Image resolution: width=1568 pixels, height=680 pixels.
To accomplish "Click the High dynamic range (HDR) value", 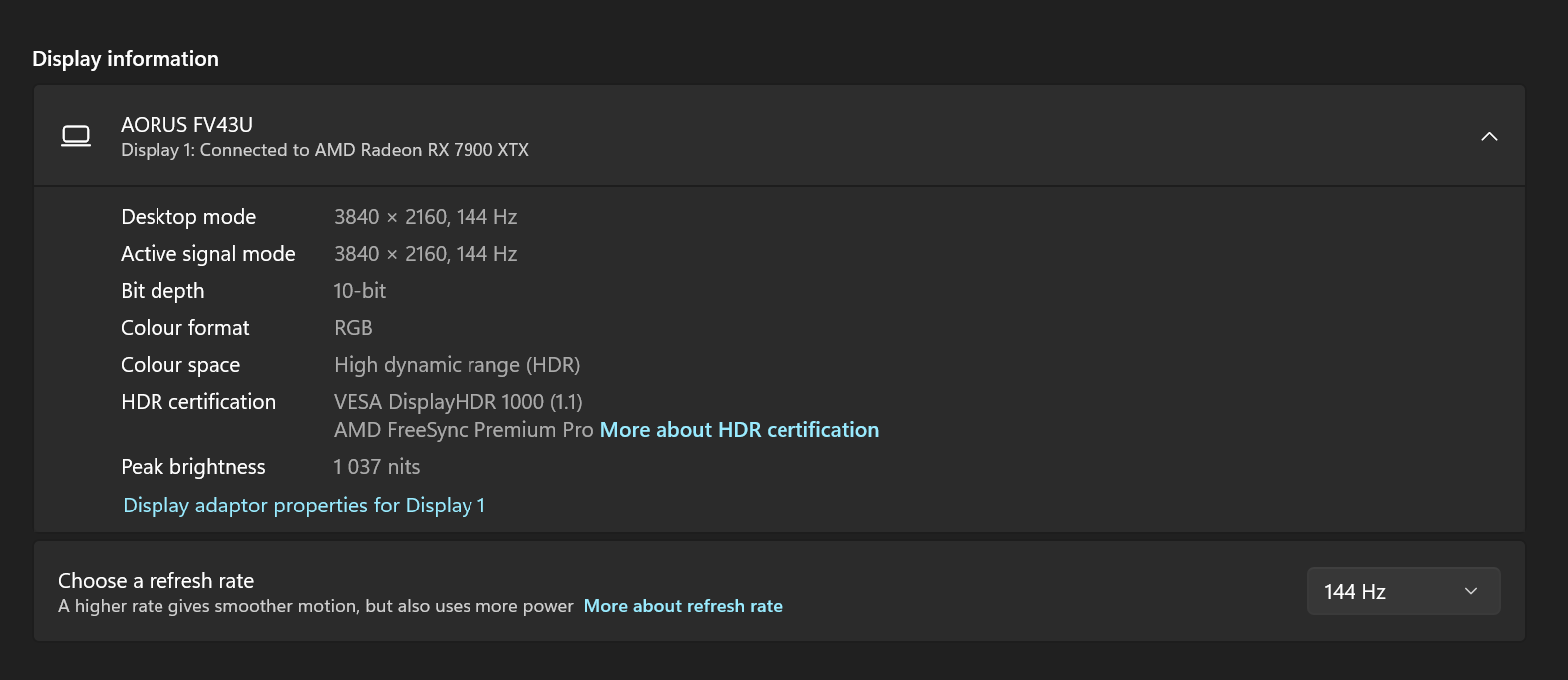I will [x=457, y=365].
